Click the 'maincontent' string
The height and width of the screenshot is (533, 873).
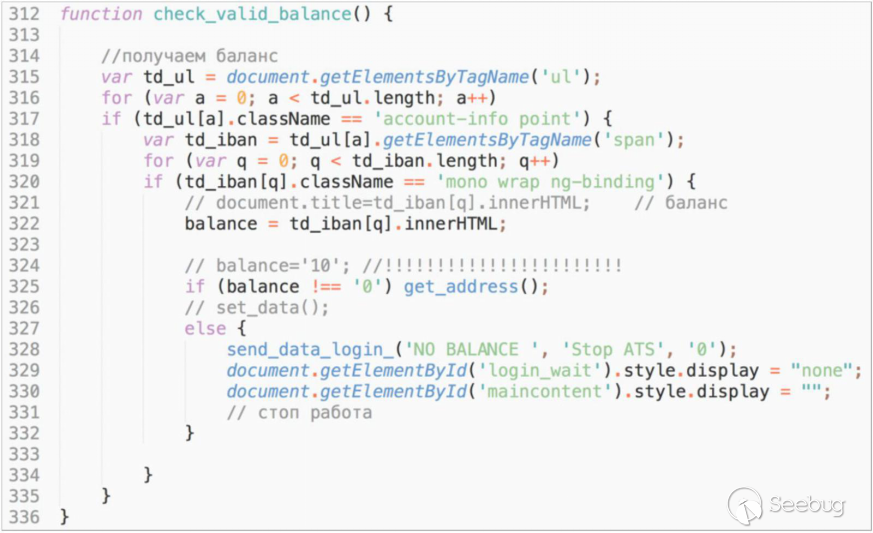pos(543,391)
